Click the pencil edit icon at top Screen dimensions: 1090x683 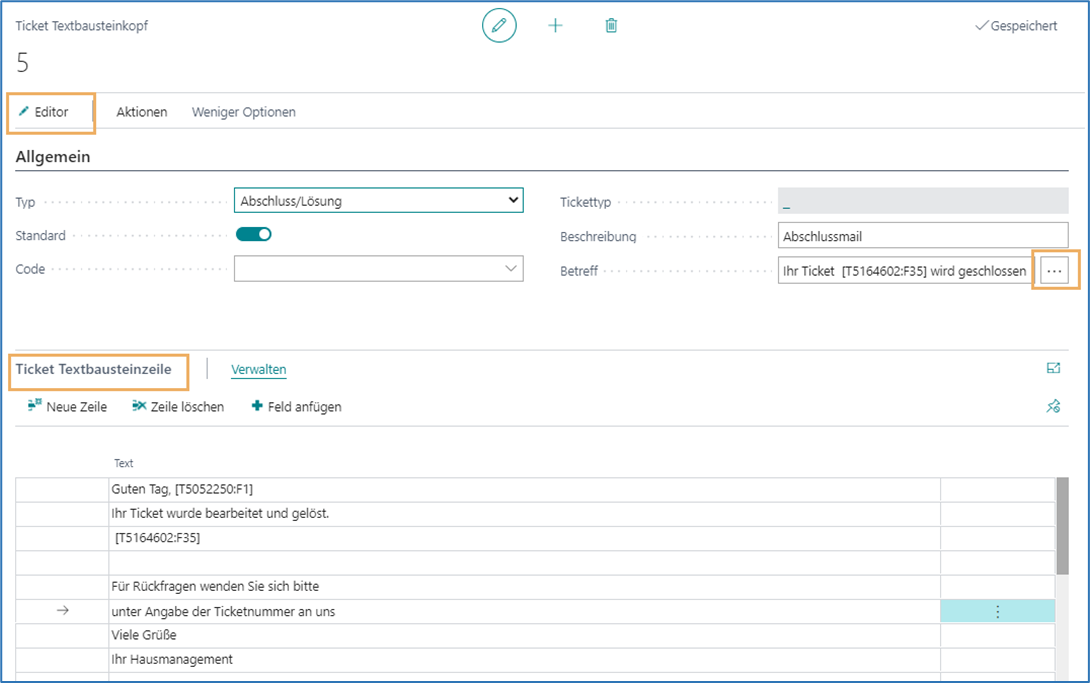click(499, 26)
